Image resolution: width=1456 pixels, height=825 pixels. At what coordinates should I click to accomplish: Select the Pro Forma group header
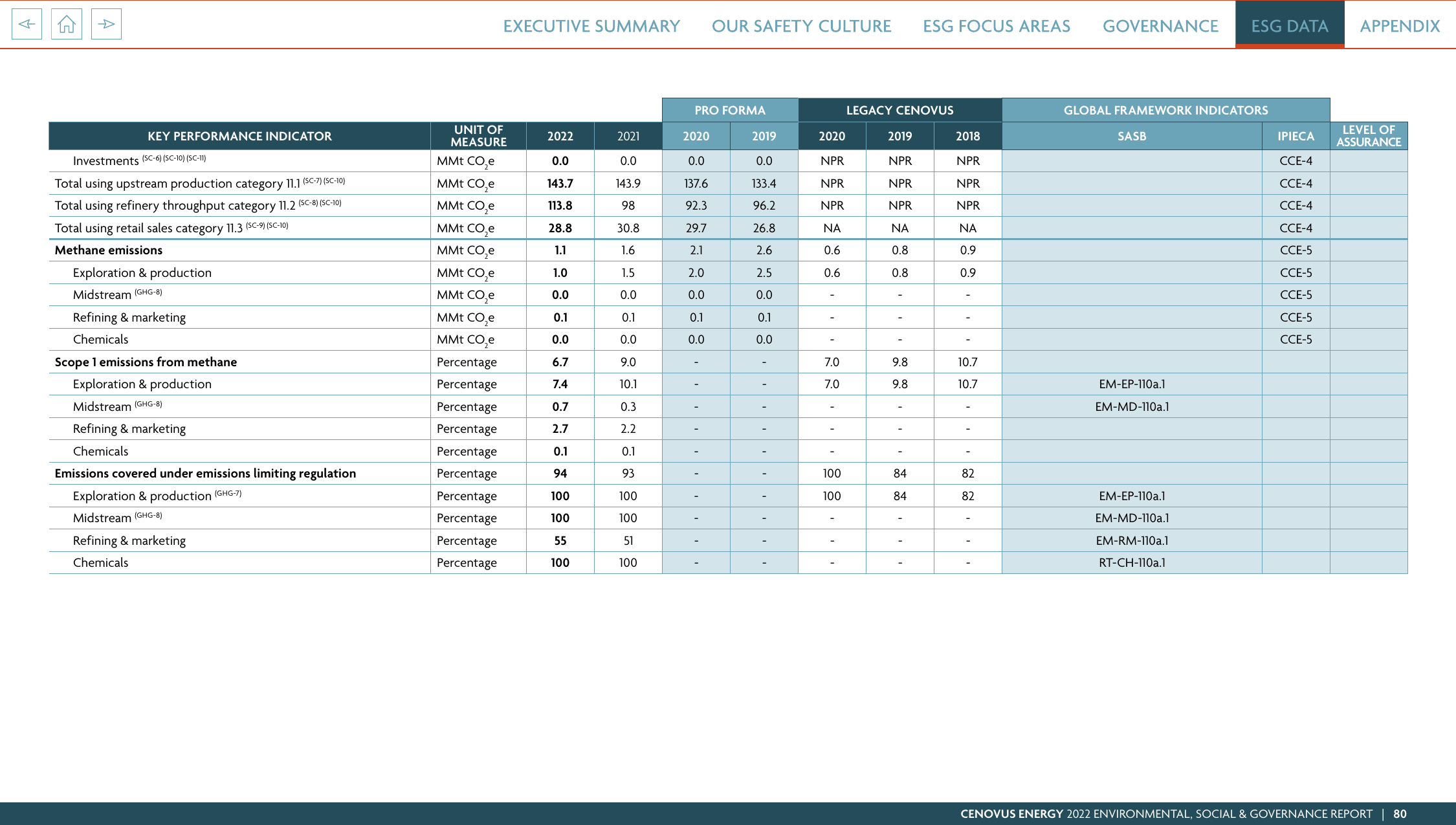click(x=730, y=110)
